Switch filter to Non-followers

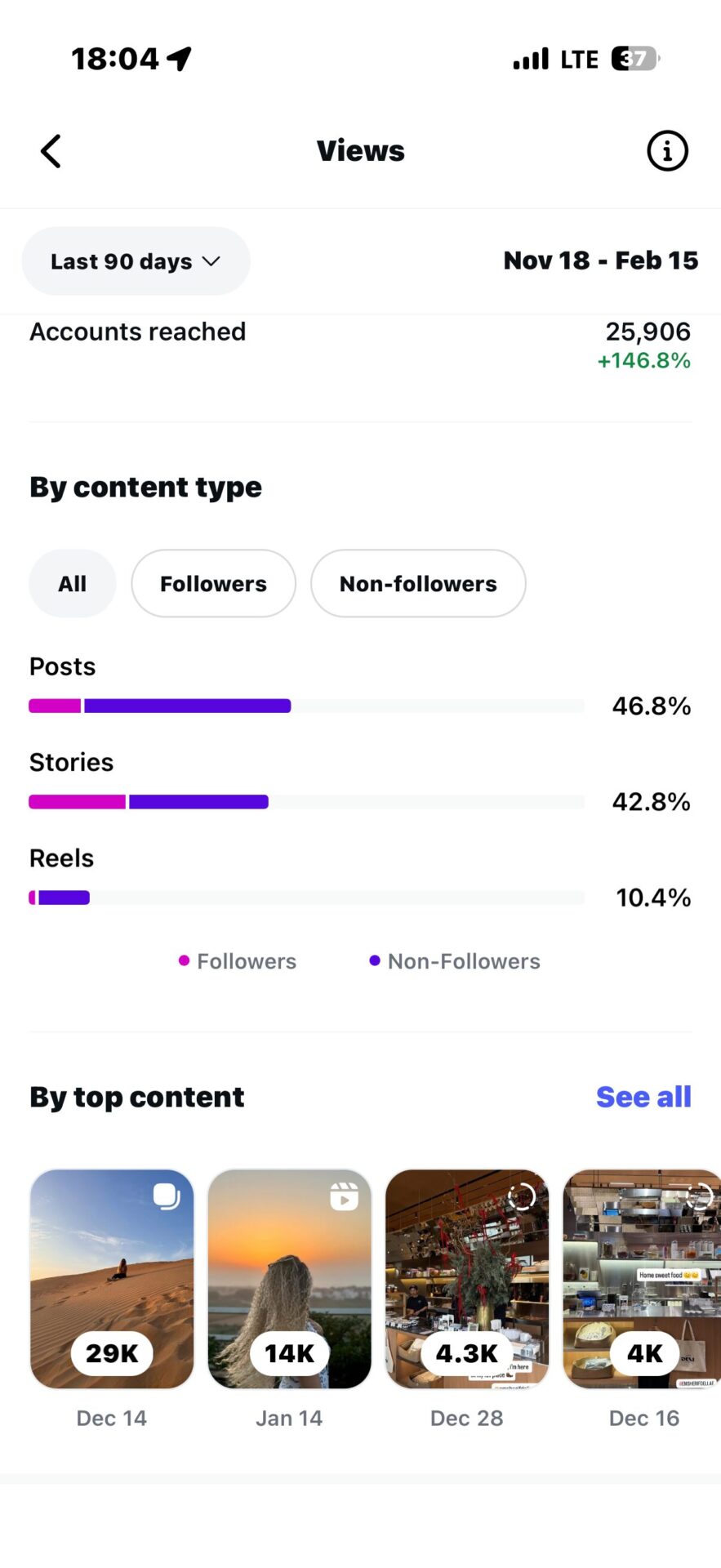pos(418,584)
